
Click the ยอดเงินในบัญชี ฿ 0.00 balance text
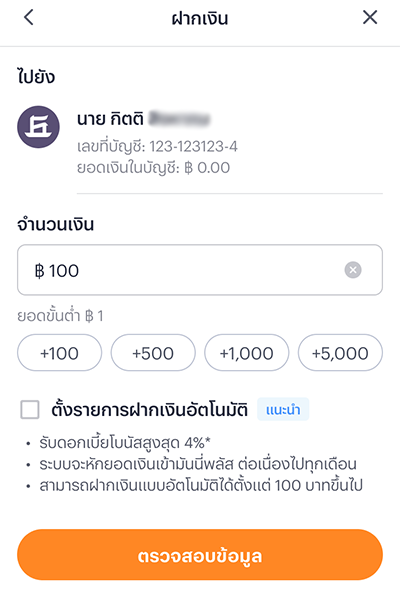coord(153,168)
